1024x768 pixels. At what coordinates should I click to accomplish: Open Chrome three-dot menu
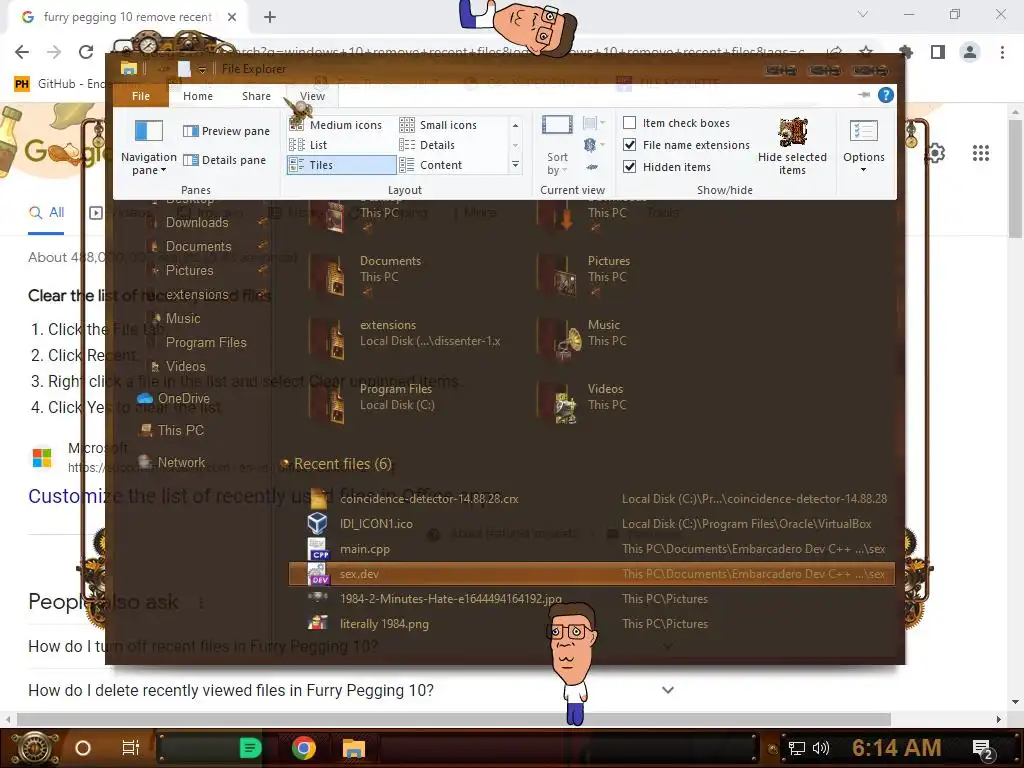click(x=1002, y=52)
